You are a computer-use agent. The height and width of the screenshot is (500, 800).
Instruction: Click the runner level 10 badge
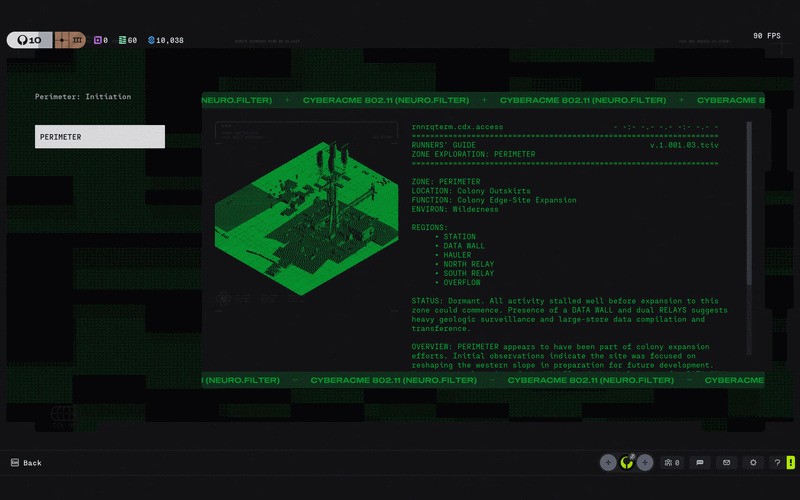(30, 40)
